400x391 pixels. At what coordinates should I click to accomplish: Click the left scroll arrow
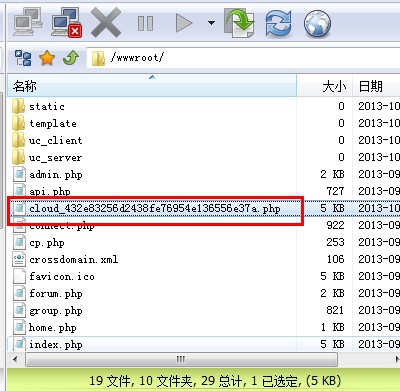15,359
